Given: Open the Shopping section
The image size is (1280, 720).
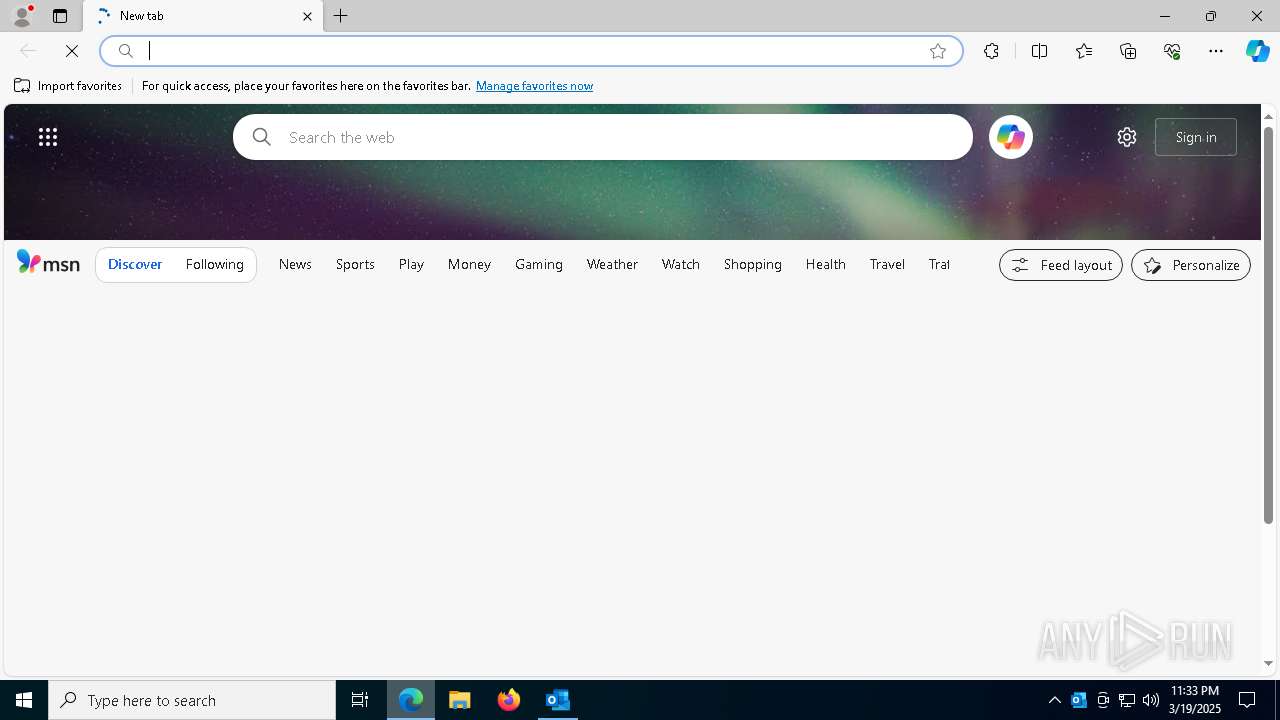Looking at the screenshot, I should click(x=753, y=264).
